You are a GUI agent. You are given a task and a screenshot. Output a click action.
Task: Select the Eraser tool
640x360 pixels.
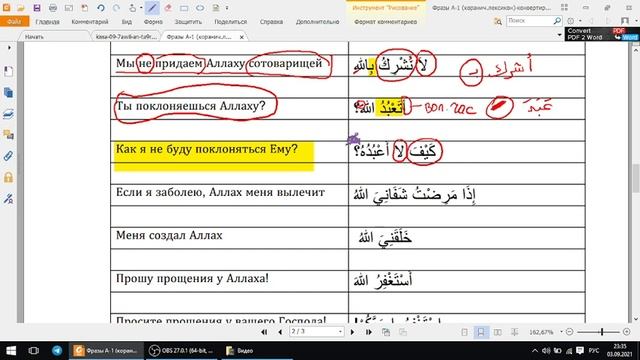click(x=168, y=8)
